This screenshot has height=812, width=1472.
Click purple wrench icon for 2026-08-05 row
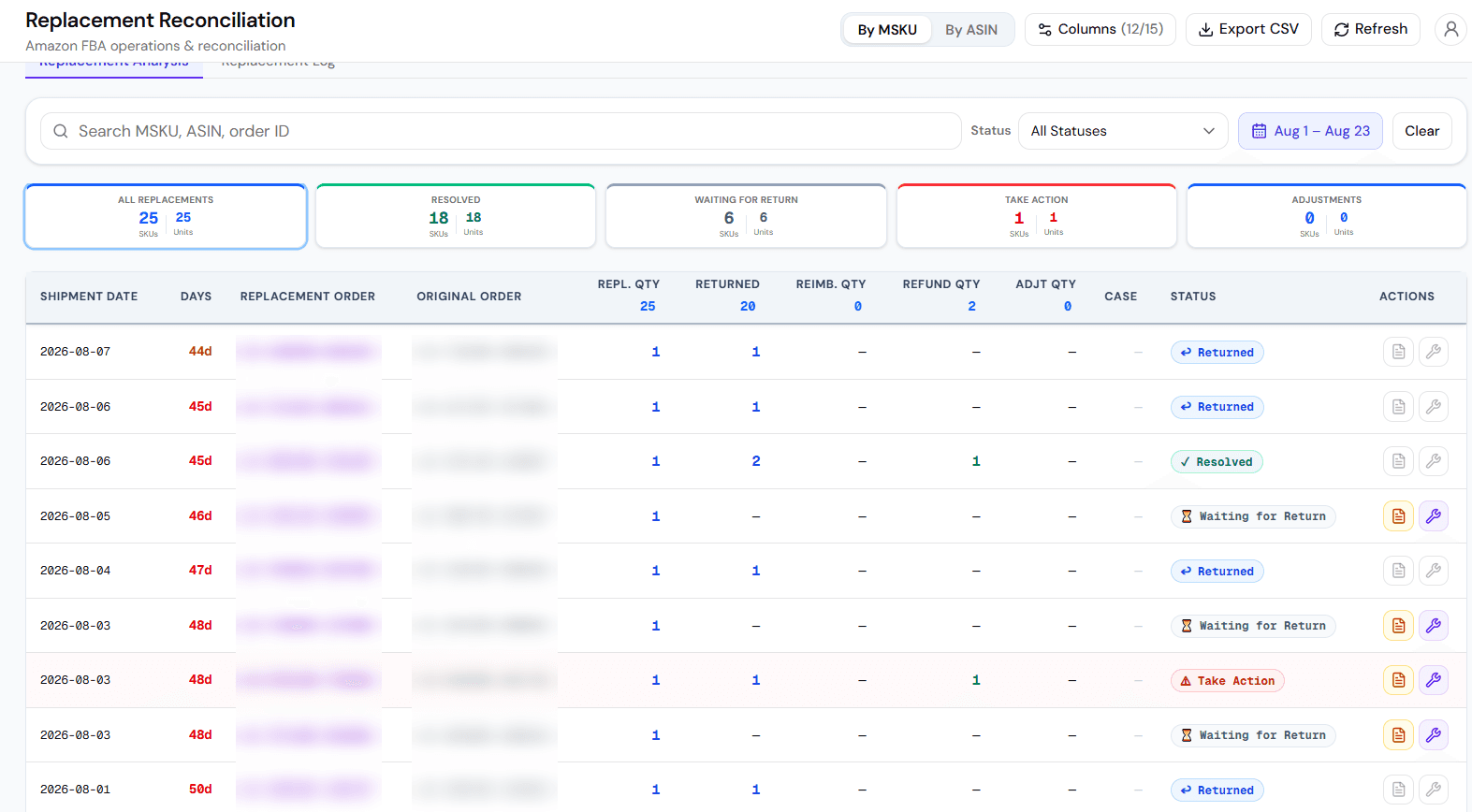click(1433, 516)
